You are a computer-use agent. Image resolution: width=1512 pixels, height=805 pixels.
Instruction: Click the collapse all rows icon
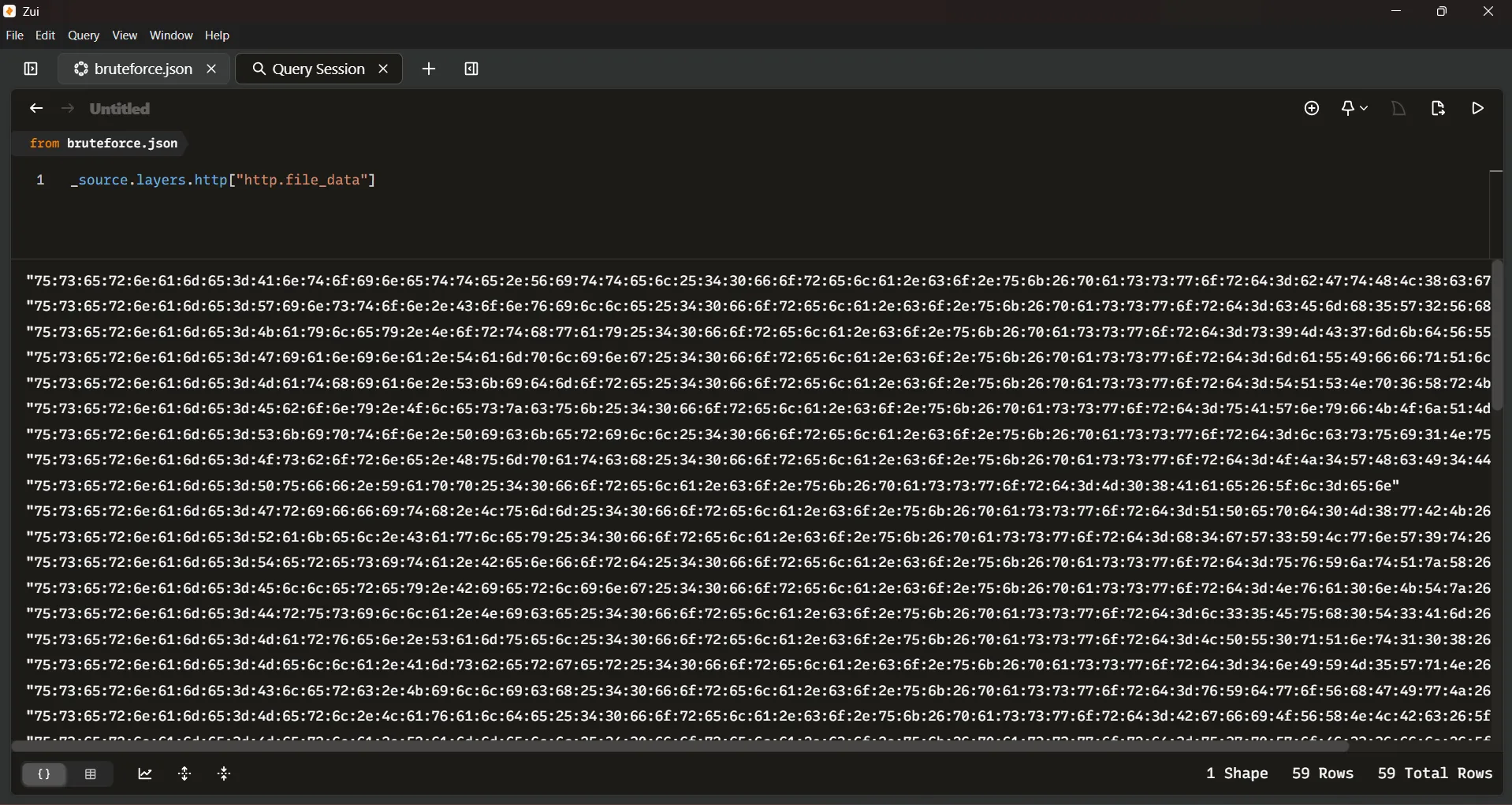225,774
